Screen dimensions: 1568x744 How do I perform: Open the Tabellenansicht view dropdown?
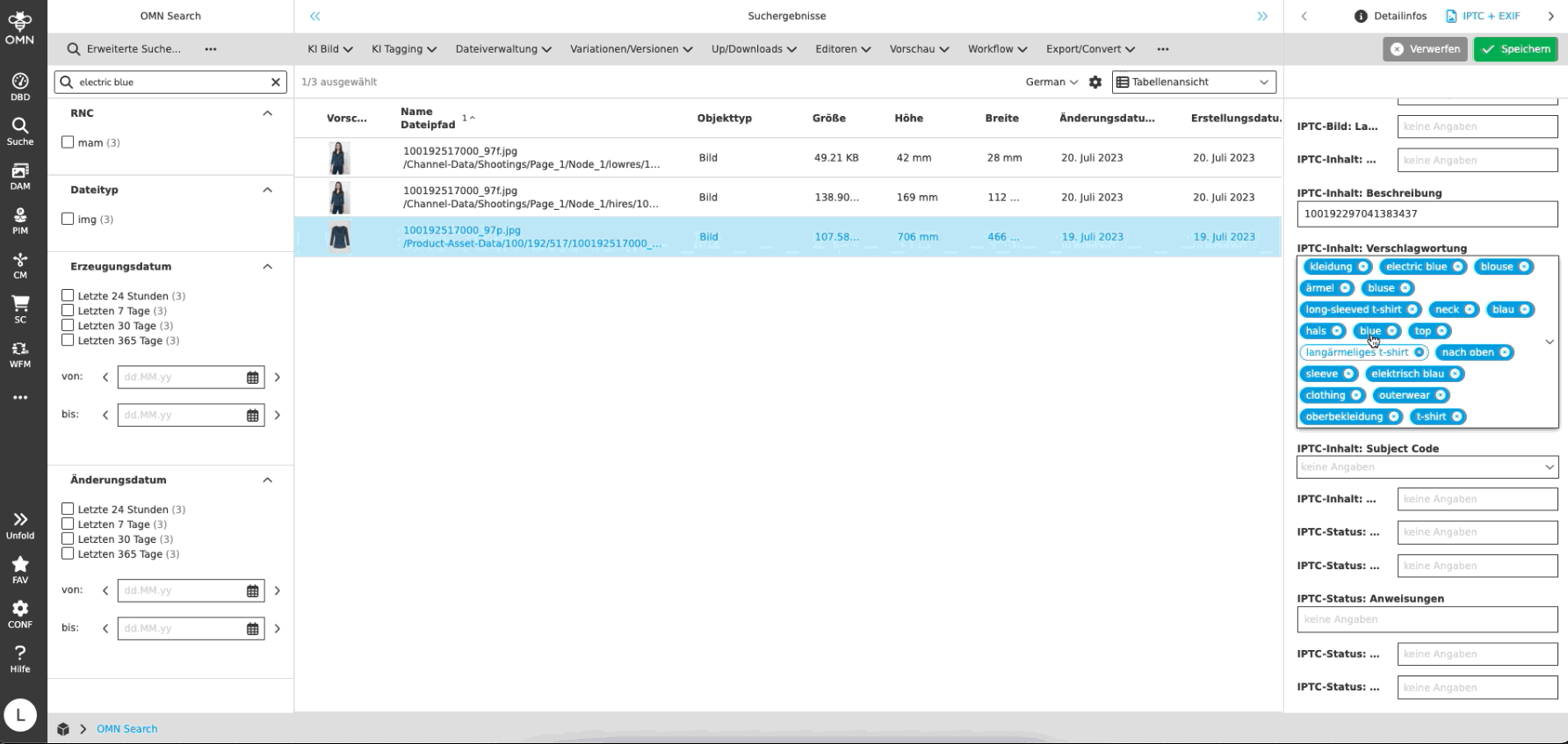click(1194, 82)
